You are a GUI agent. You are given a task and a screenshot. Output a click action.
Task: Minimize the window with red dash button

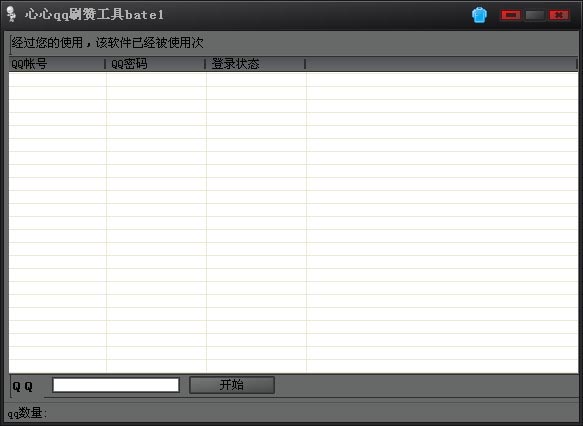[511, 15]
